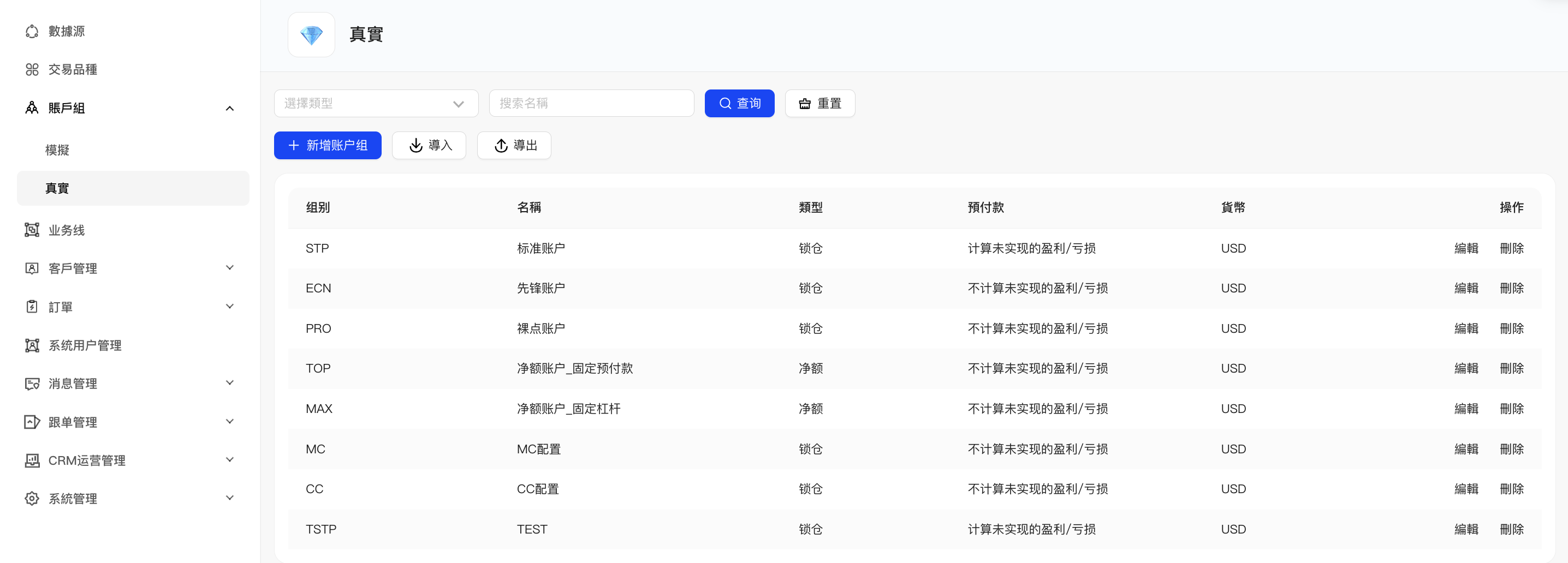This screenshot has height=563, width=1568.
Task: Click the CRM运营管理 sidebar icon
Action: (32, 460)
